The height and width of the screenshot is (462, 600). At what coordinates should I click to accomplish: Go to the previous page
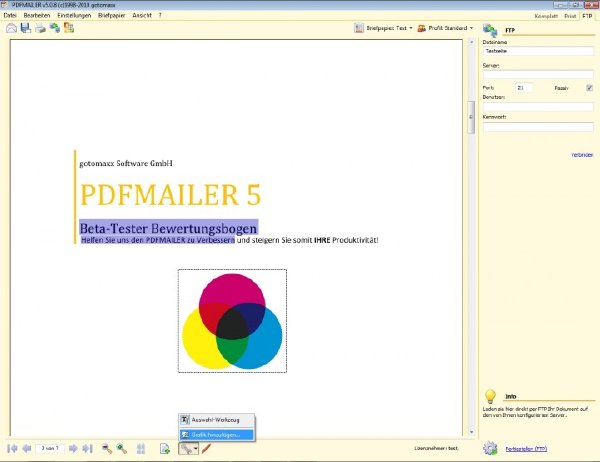coord(27,448)
